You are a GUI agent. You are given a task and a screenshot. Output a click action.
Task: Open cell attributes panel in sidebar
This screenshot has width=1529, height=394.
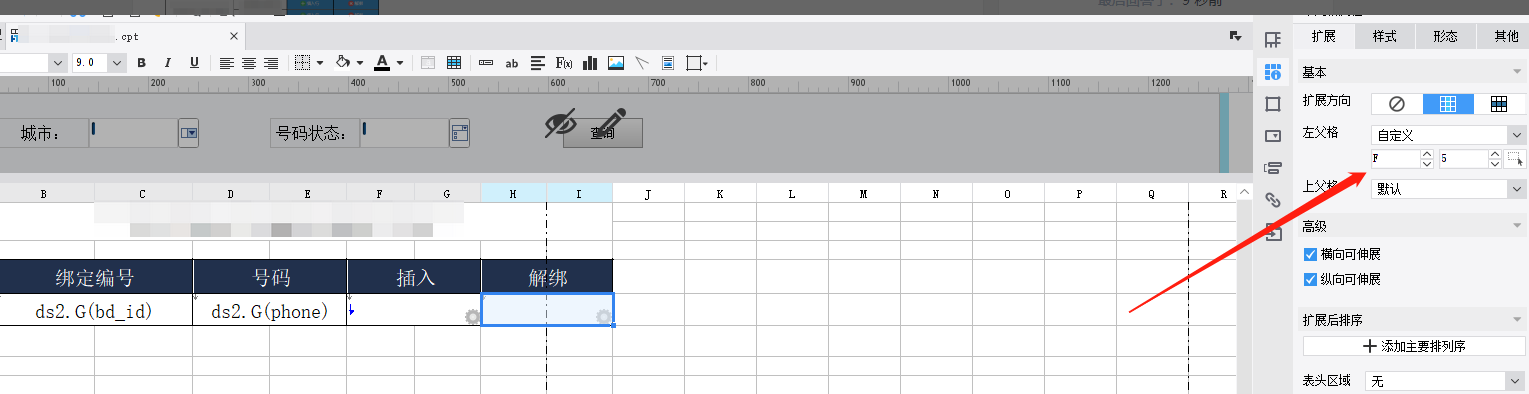point(1273,72)
